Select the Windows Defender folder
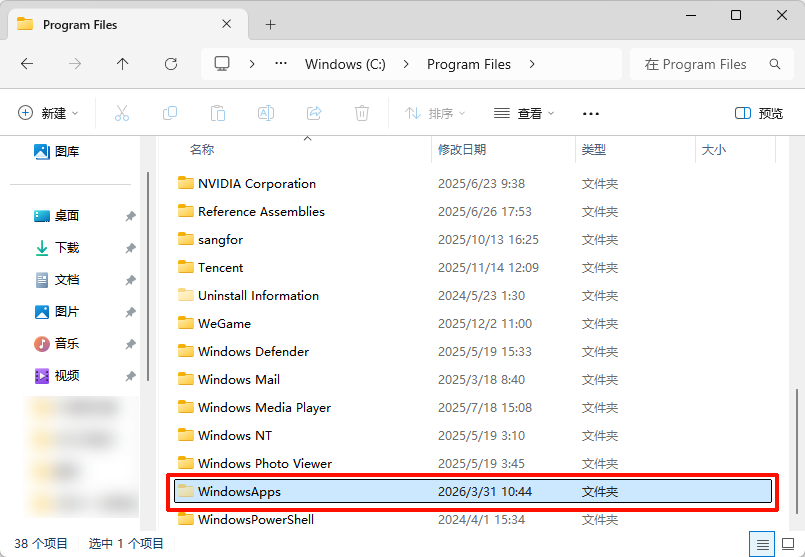 click(472, 351)
